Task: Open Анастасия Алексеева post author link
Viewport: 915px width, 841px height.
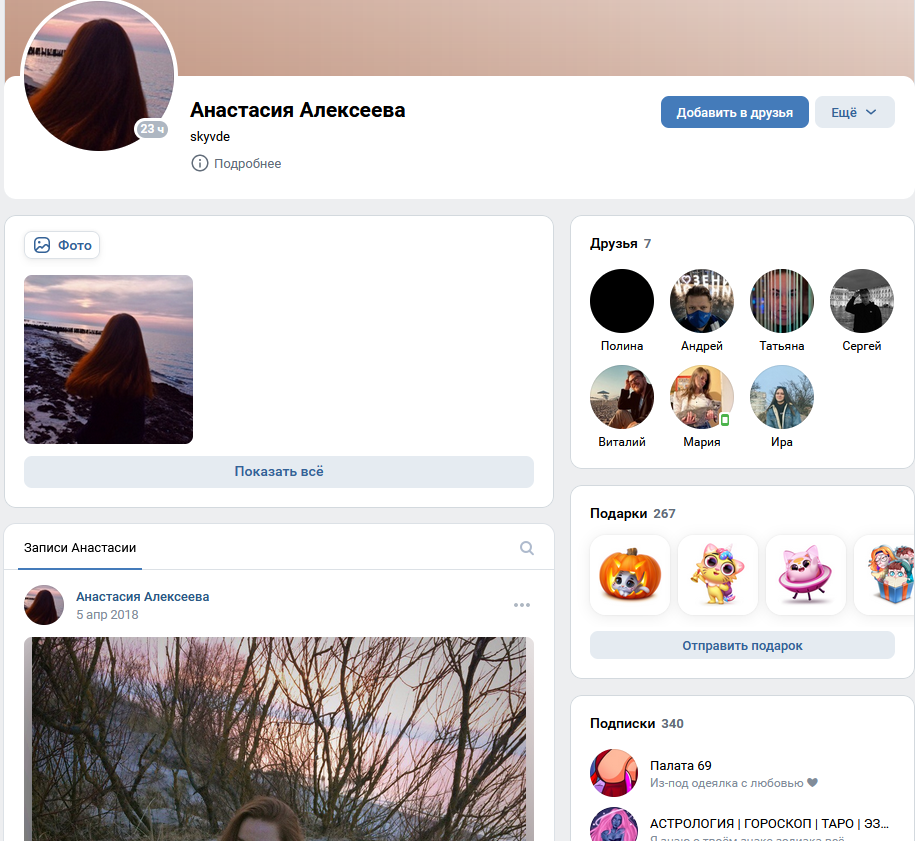Action: click(142, 596)
